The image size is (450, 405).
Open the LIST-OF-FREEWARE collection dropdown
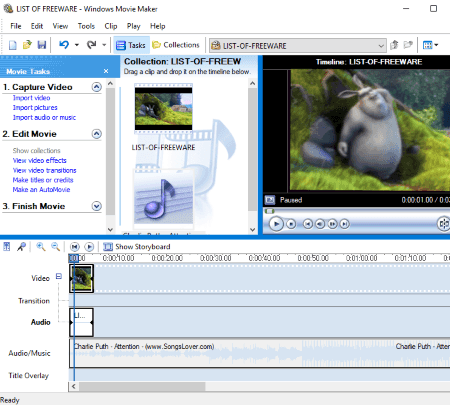pos(298,46)
